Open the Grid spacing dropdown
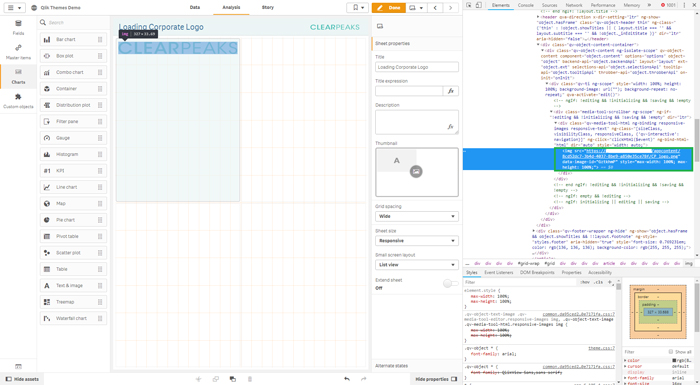The width and height of the screenshot is (700, 385). tap(417, 216)
